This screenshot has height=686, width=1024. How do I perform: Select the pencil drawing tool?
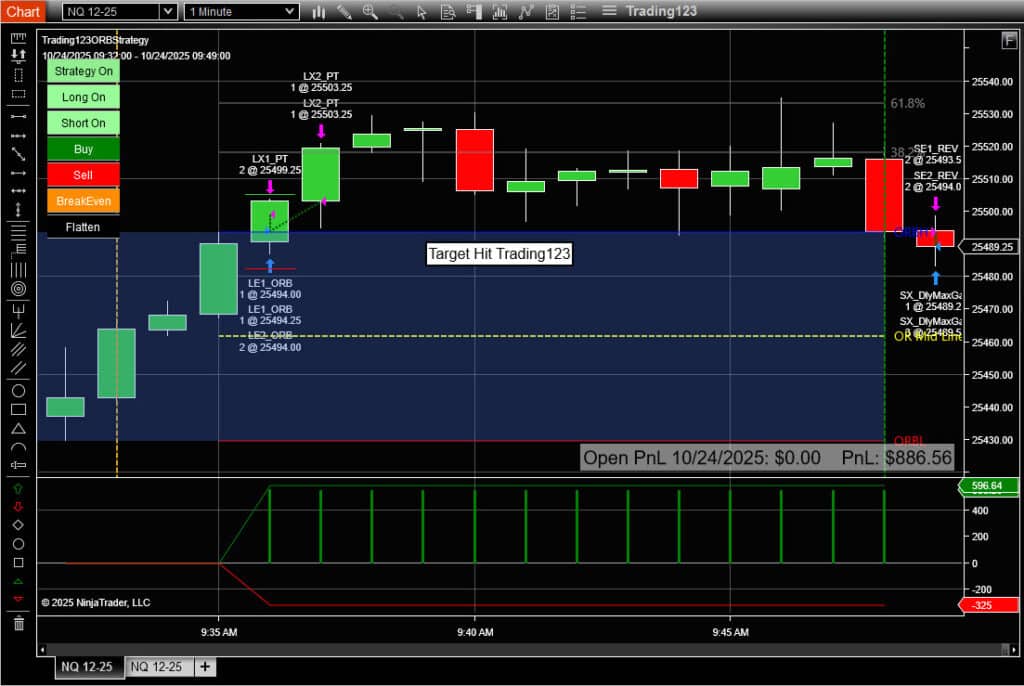click(345, 11)
